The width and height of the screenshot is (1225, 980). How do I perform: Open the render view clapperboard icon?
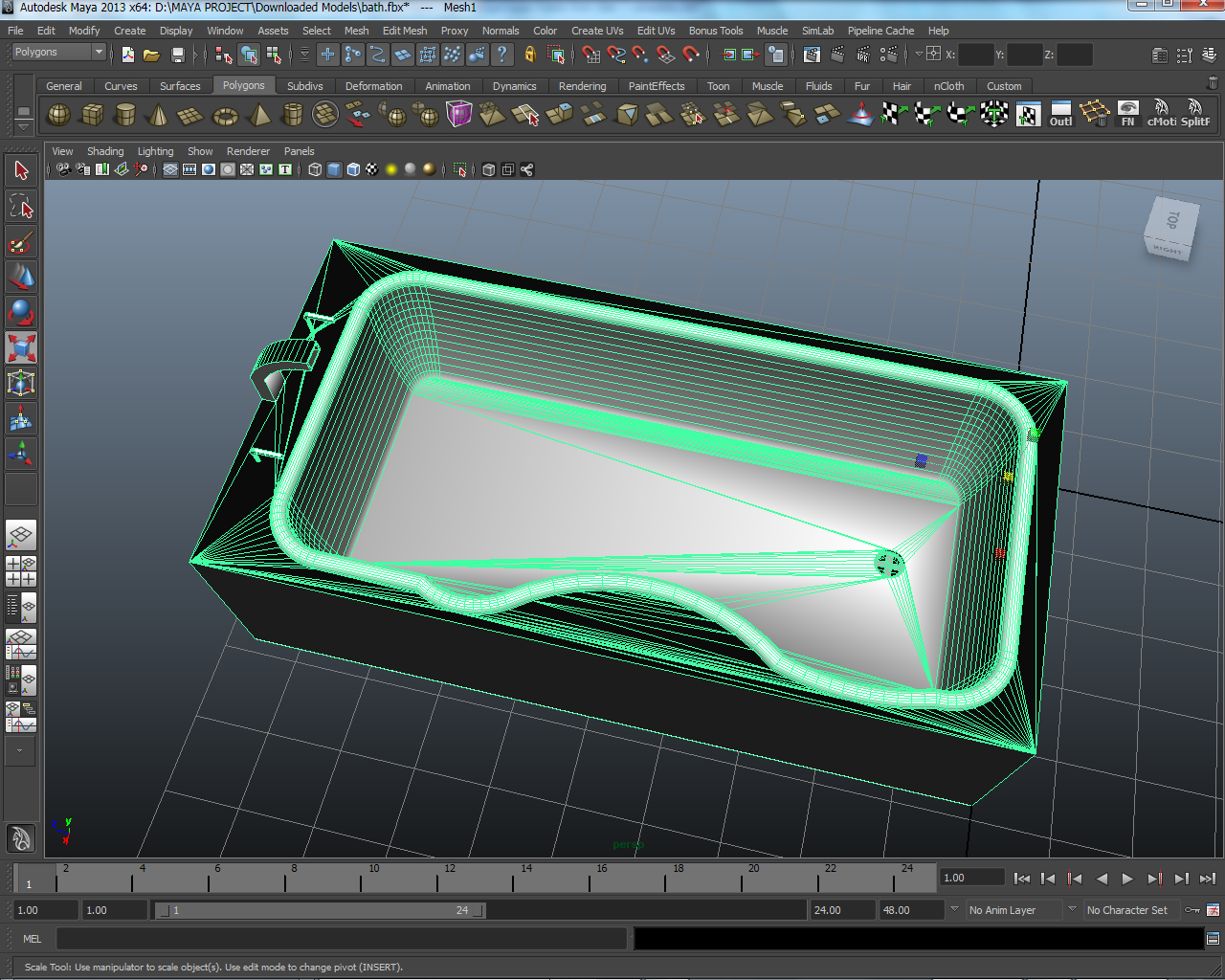click(x=812, y=55)
